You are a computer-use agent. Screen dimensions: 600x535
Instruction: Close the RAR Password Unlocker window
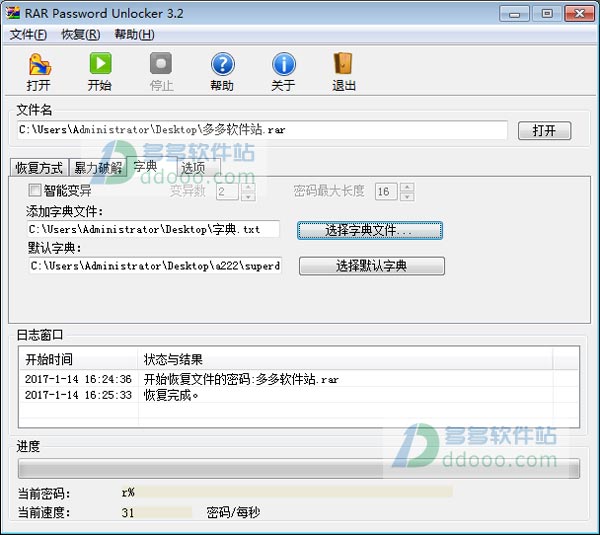click(x=579, y=14)
